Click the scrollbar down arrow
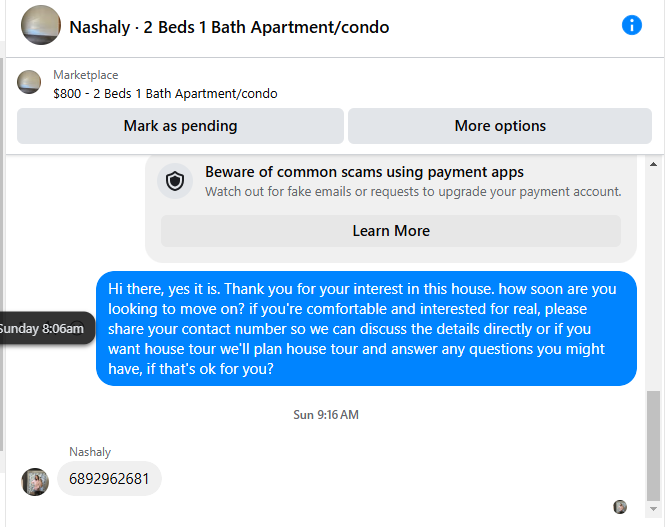669x527 pixels. [654, 518]
